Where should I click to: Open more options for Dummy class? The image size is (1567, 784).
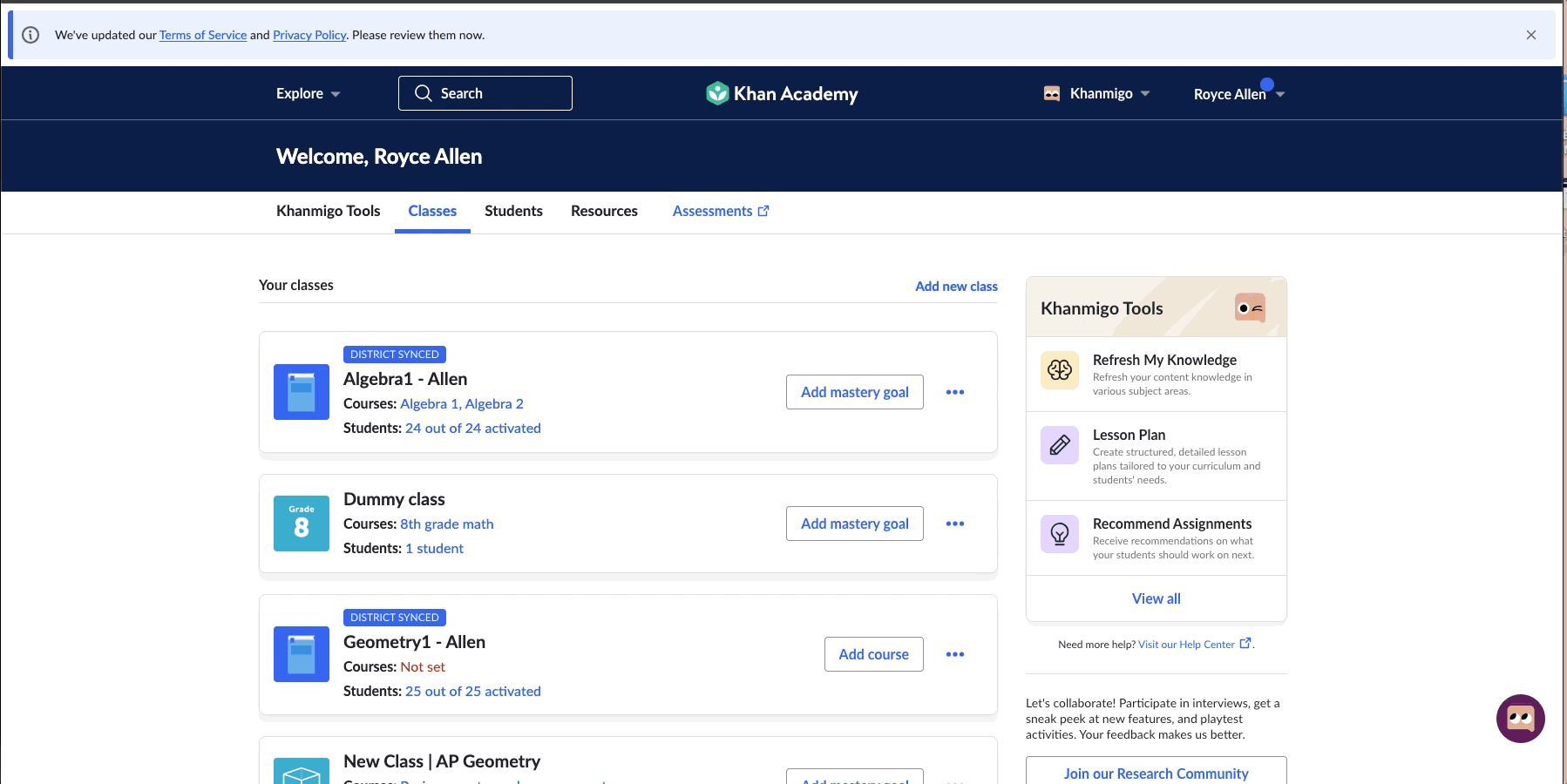tap(955, 524)
